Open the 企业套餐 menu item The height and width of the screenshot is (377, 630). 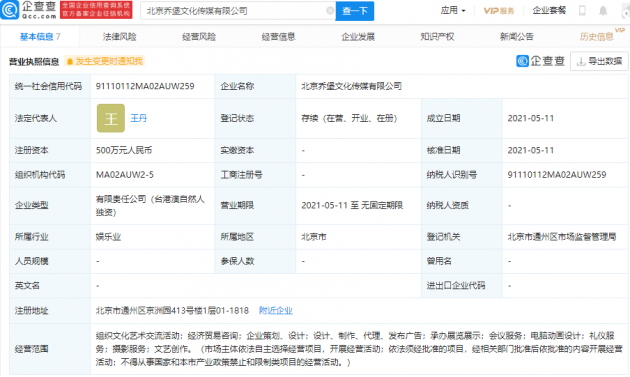coord(549,10)
